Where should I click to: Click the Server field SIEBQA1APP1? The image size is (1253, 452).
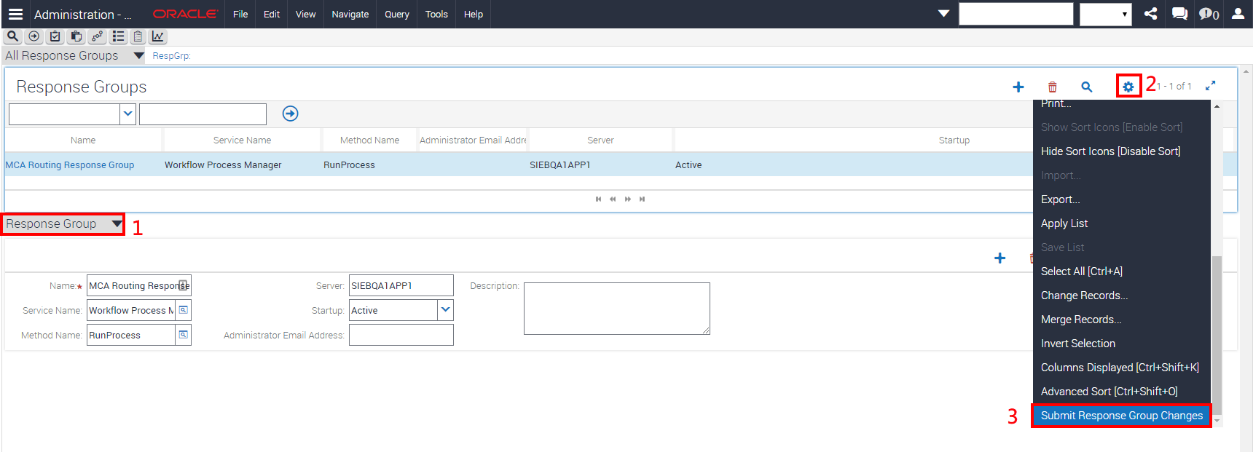coord(401,285)
